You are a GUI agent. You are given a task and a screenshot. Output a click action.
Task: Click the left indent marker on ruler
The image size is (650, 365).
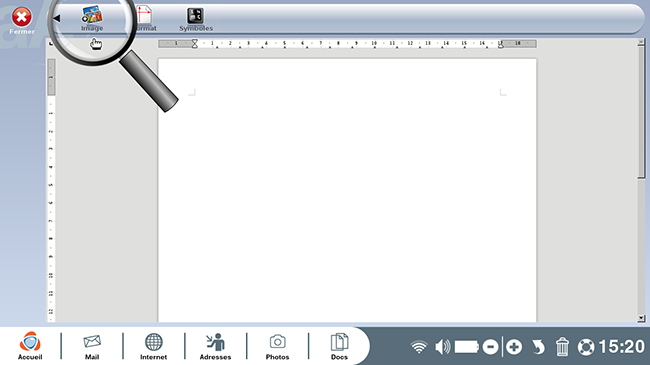[x=194, y=44]
